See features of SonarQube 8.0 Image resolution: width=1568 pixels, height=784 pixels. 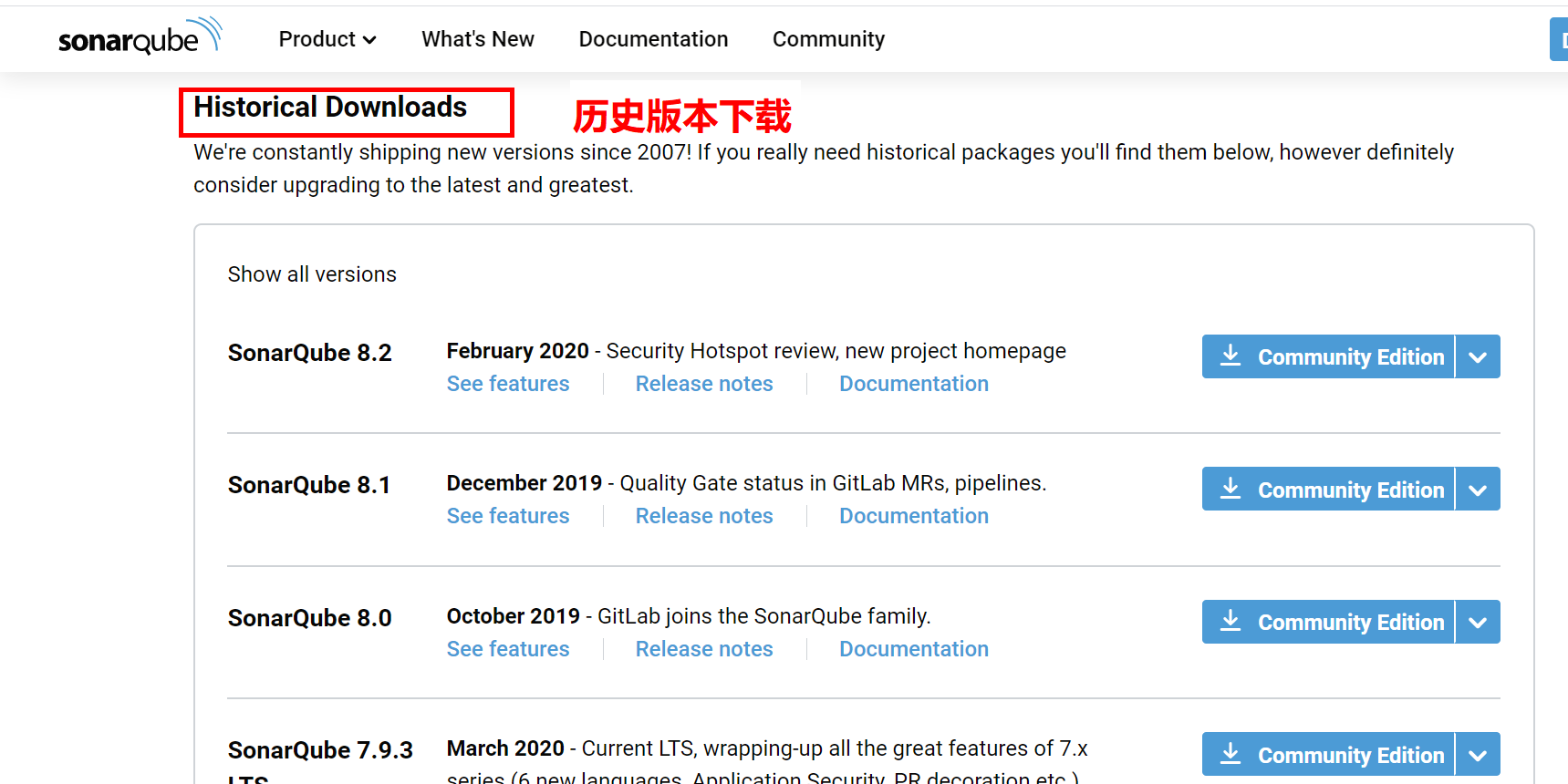click(x=508, y=649)
